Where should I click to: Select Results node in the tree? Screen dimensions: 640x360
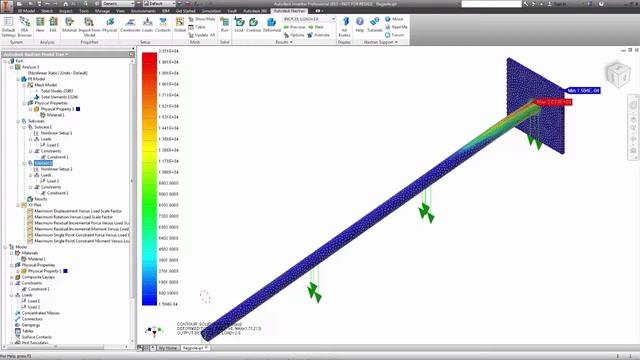click(40, 199)
